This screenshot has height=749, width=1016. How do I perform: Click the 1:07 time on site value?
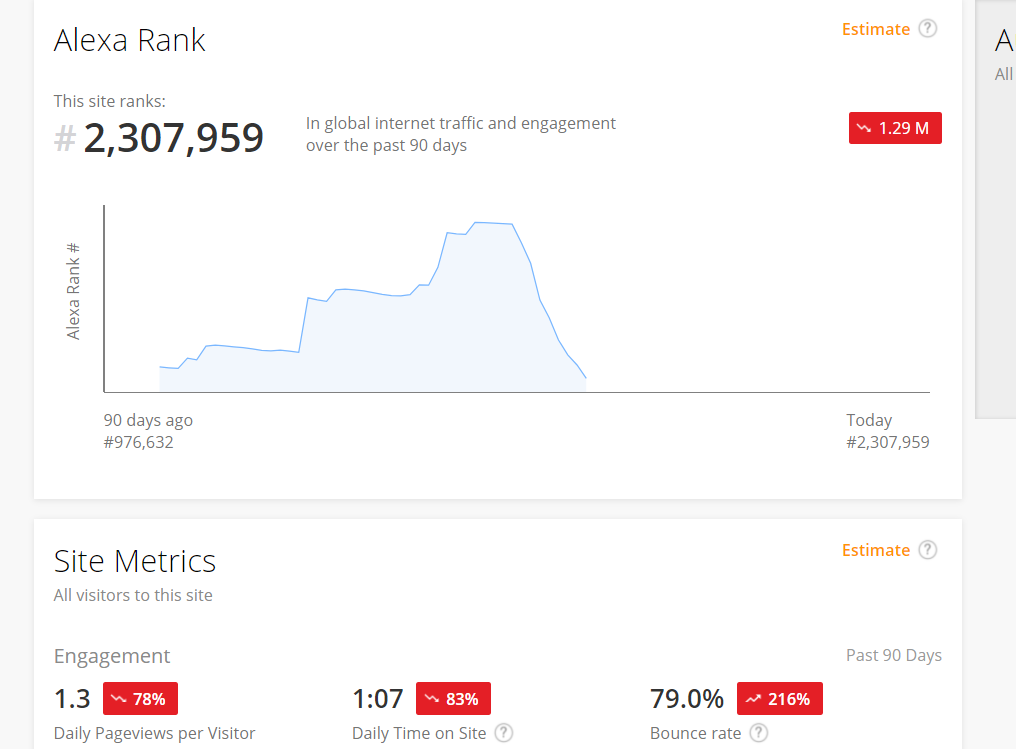coord(378,698)
